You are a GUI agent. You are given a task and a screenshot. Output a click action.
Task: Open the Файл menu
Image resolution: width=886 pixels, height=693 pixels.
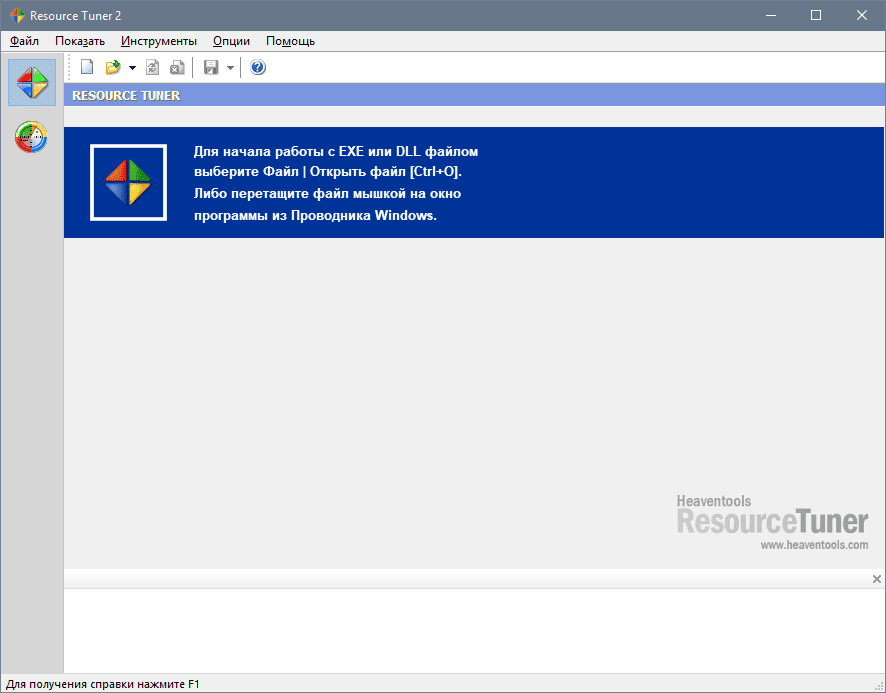(25, 41)
